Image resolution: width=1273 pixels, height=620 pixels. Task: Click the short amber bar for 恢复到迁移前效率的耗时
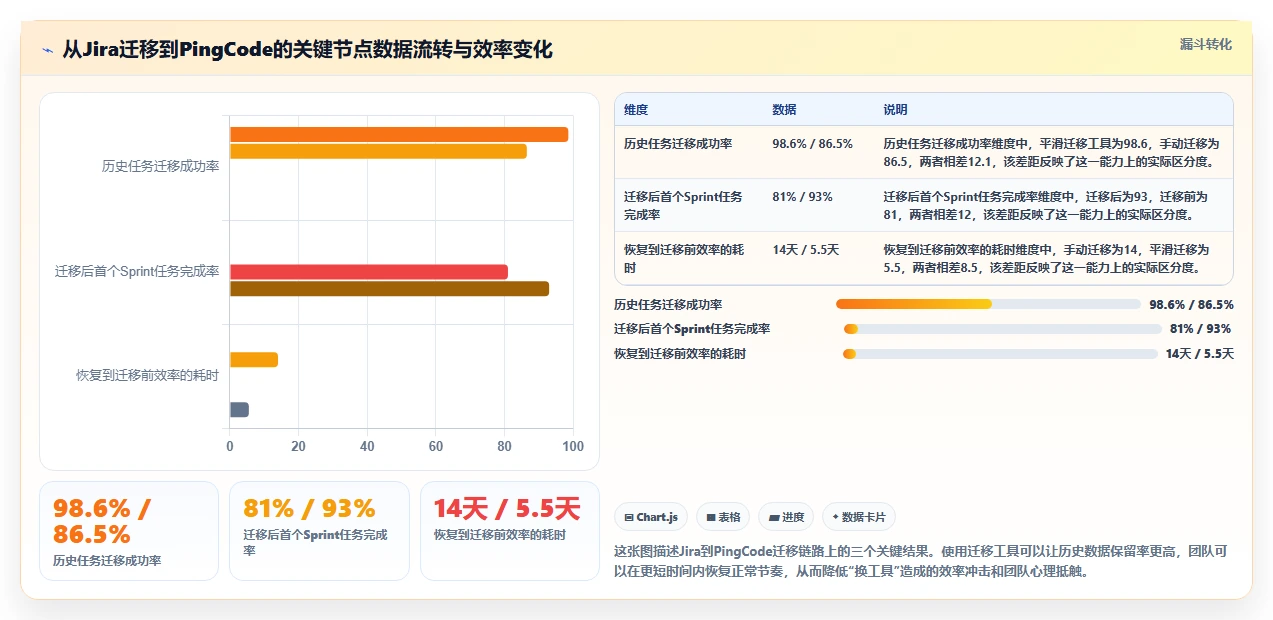click(x=254, y=360)
